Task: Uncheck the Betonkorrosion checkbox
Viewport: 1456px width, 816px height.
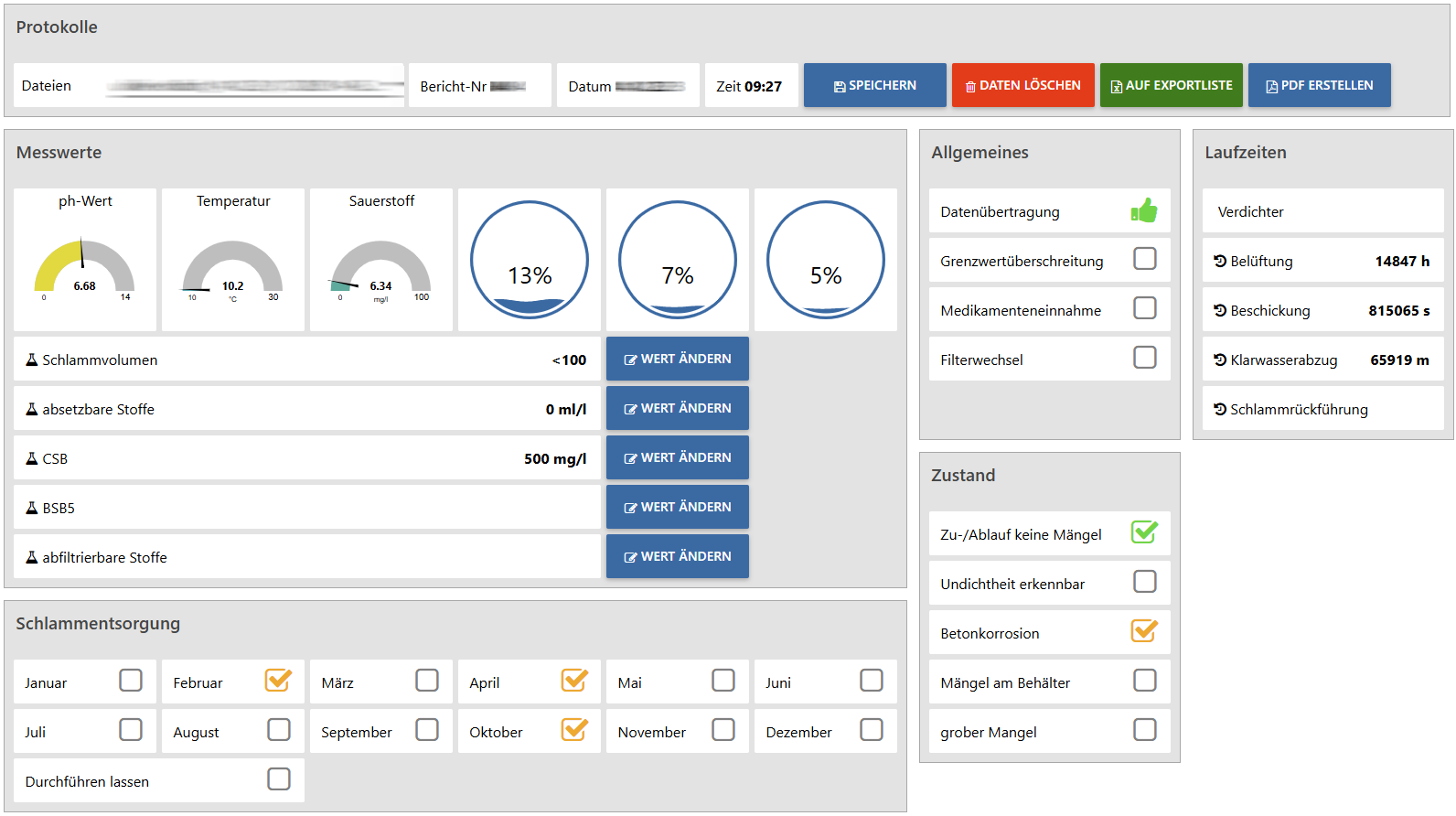Action: coord(1144,631)
